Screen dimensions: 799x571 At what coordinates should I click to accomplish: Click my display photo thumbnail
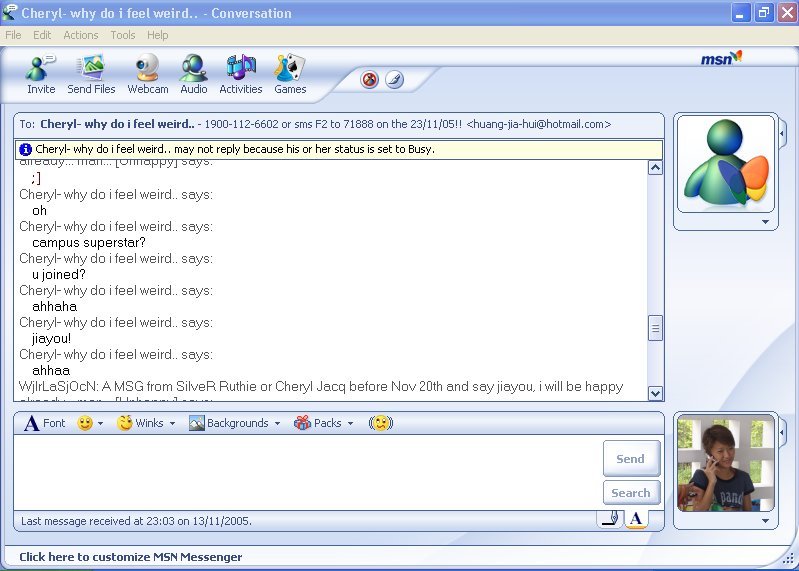point(726,463)
